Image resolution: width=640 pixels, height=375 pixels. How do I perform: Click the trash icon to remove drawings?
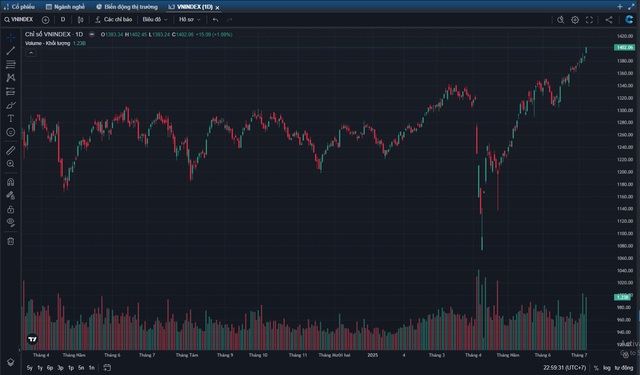pyautogui.click(x=11, y=241)
